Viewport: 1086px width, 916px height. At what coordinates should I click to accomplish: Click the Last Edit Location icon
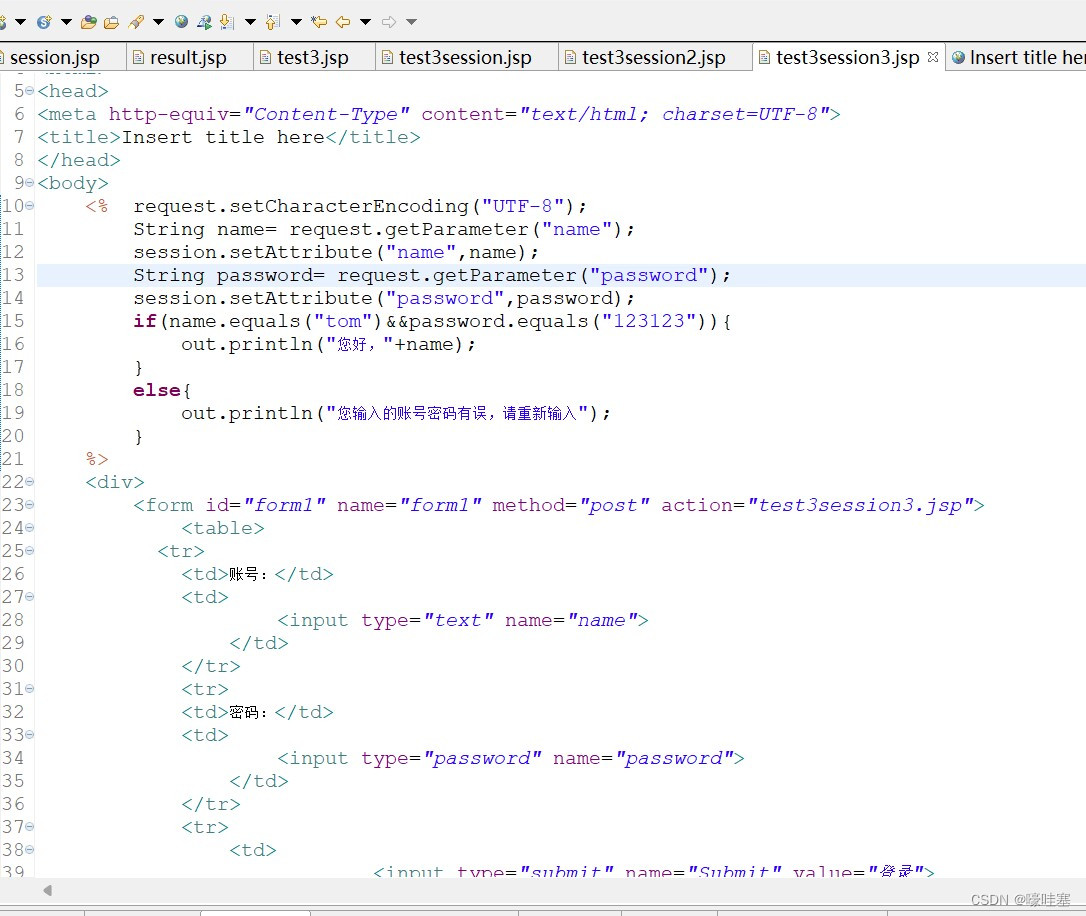tap(319, 22)
